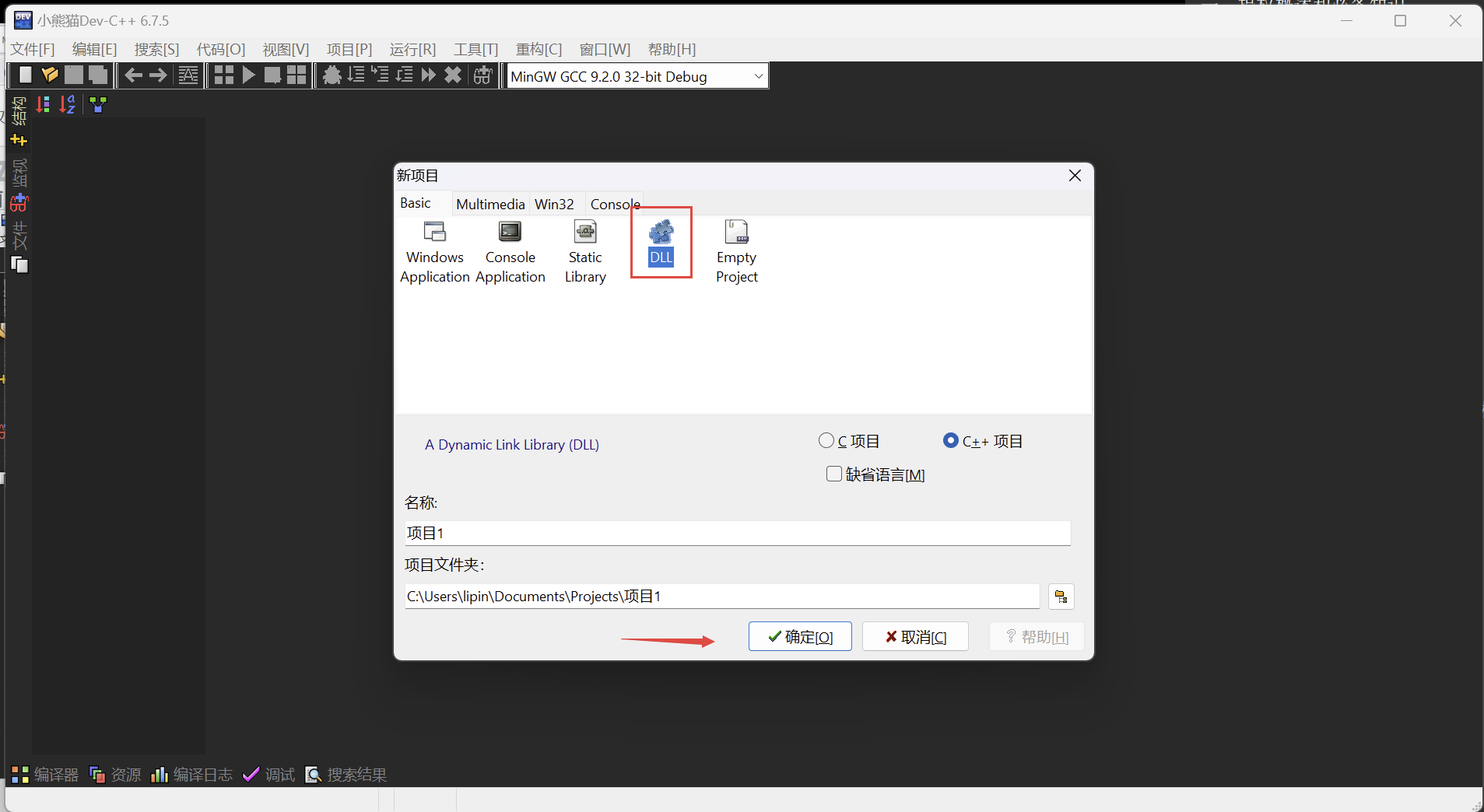Viewport: 1484px width, 812px height.
Task: Start debugging with the bug icon
Action: click(332, 75)
